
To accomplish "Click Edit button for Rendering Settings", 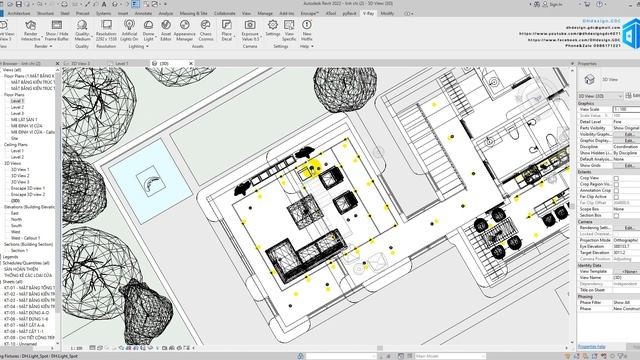I will click(628, 228).
